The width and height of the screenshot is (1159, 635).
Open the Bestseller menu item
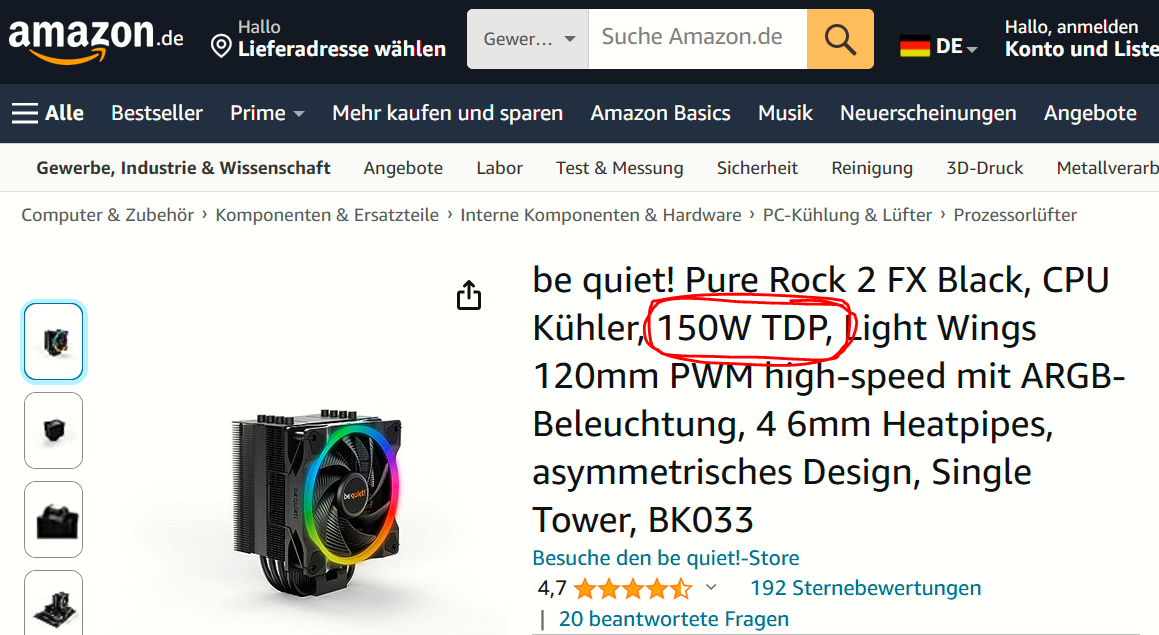(157, 113)
